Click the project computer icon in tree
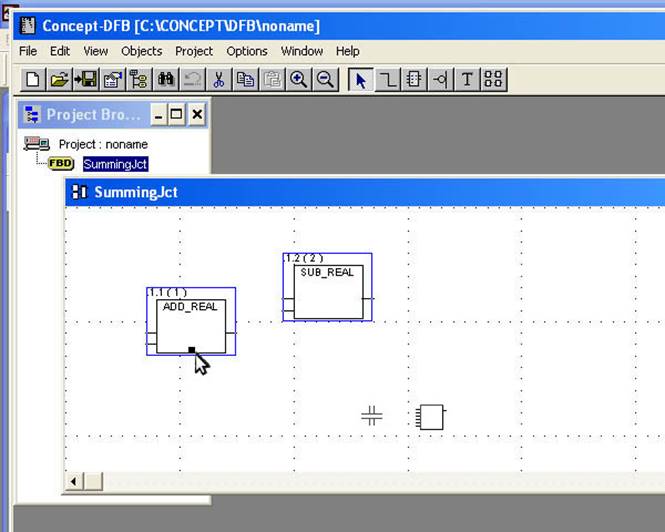The width and height of the screenshot is (665, 532). [x=36, y=143]
